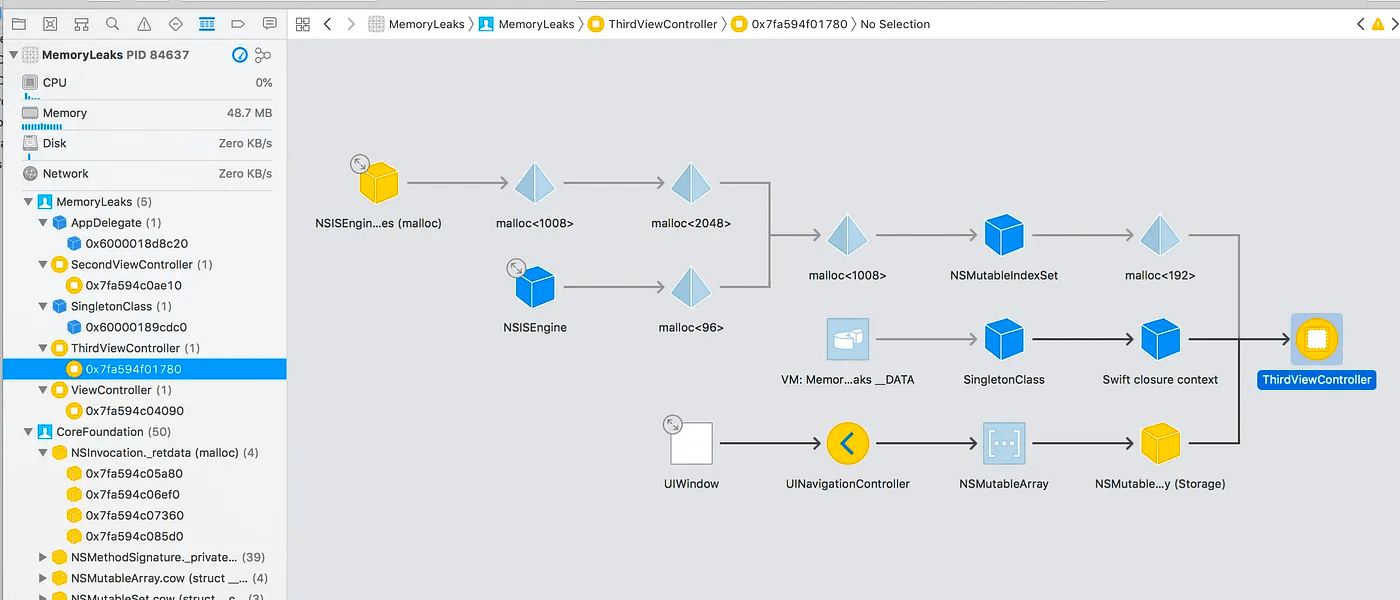Collapse the SecondViewController (1) triangle

point(43,265)
